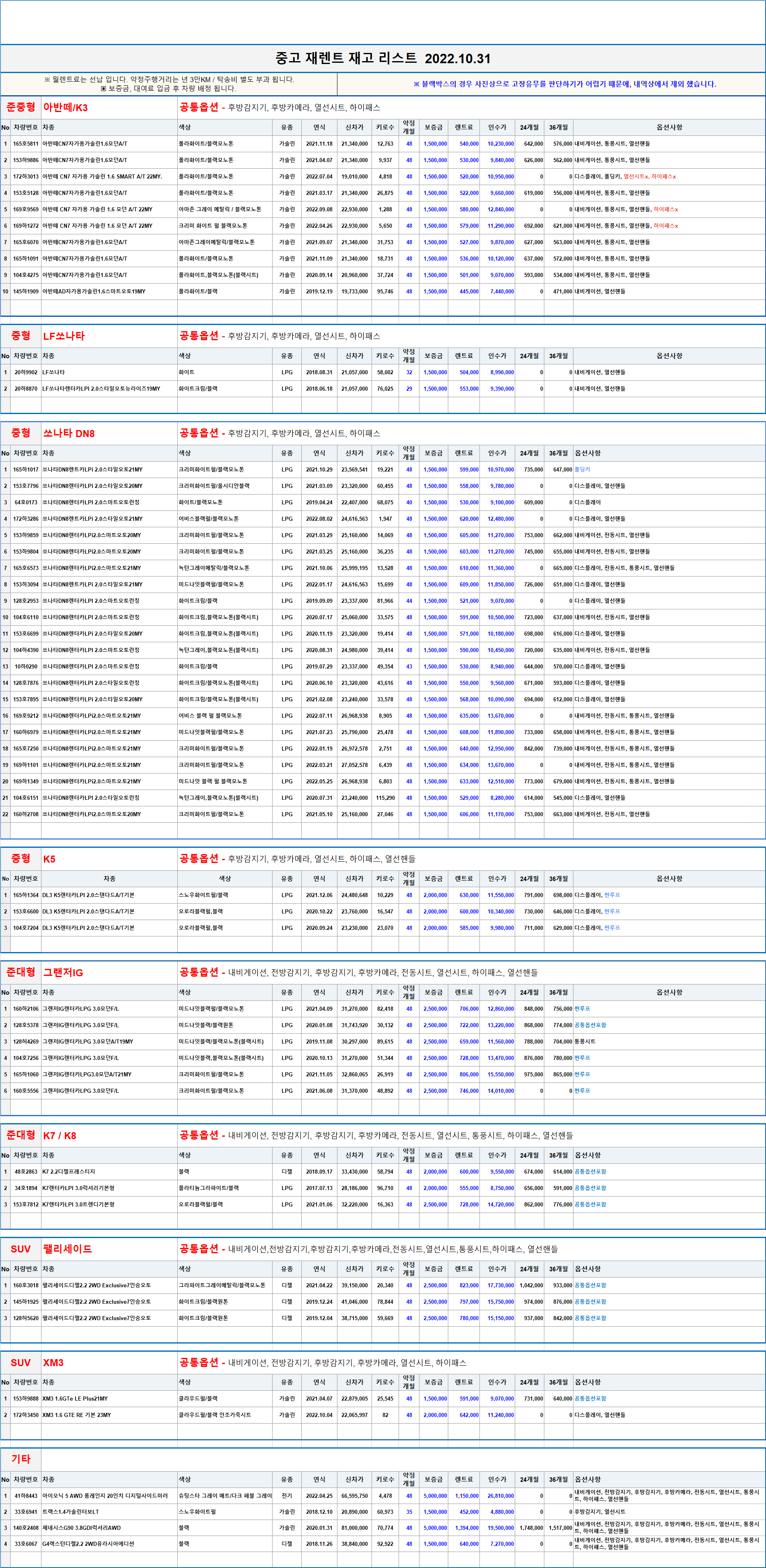This screenshot has height=1568, width=766.
Task: Click model '그랜저IG렌터카LPG 3.0모던A/T19MY'
Action: [x=88, y=1042]
